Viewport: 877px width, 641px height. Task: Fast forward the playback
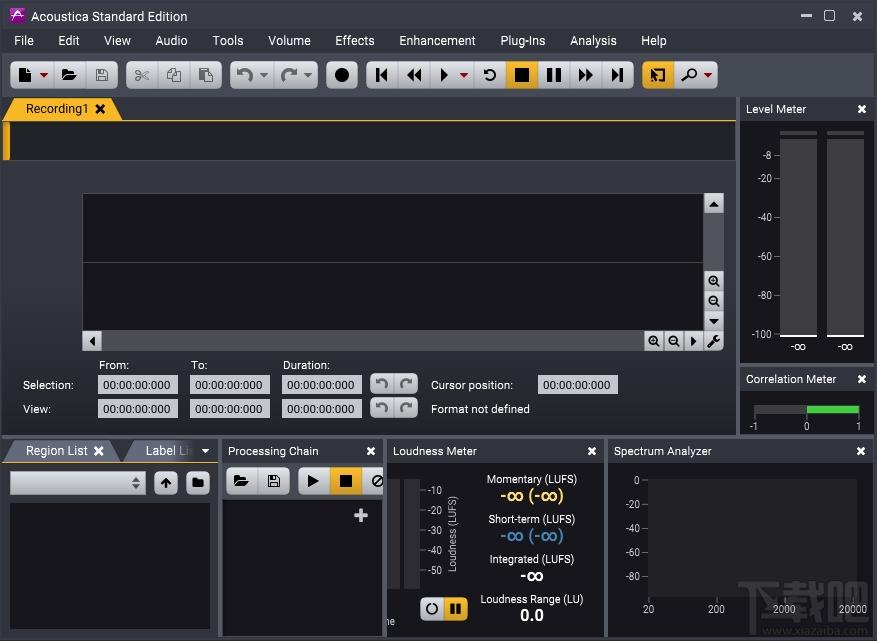(586, 75)
